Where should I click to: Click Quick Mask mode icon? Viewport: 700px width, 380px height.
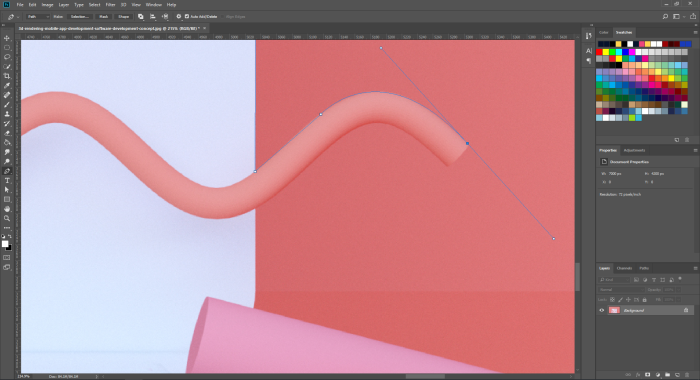pos(7,258)
